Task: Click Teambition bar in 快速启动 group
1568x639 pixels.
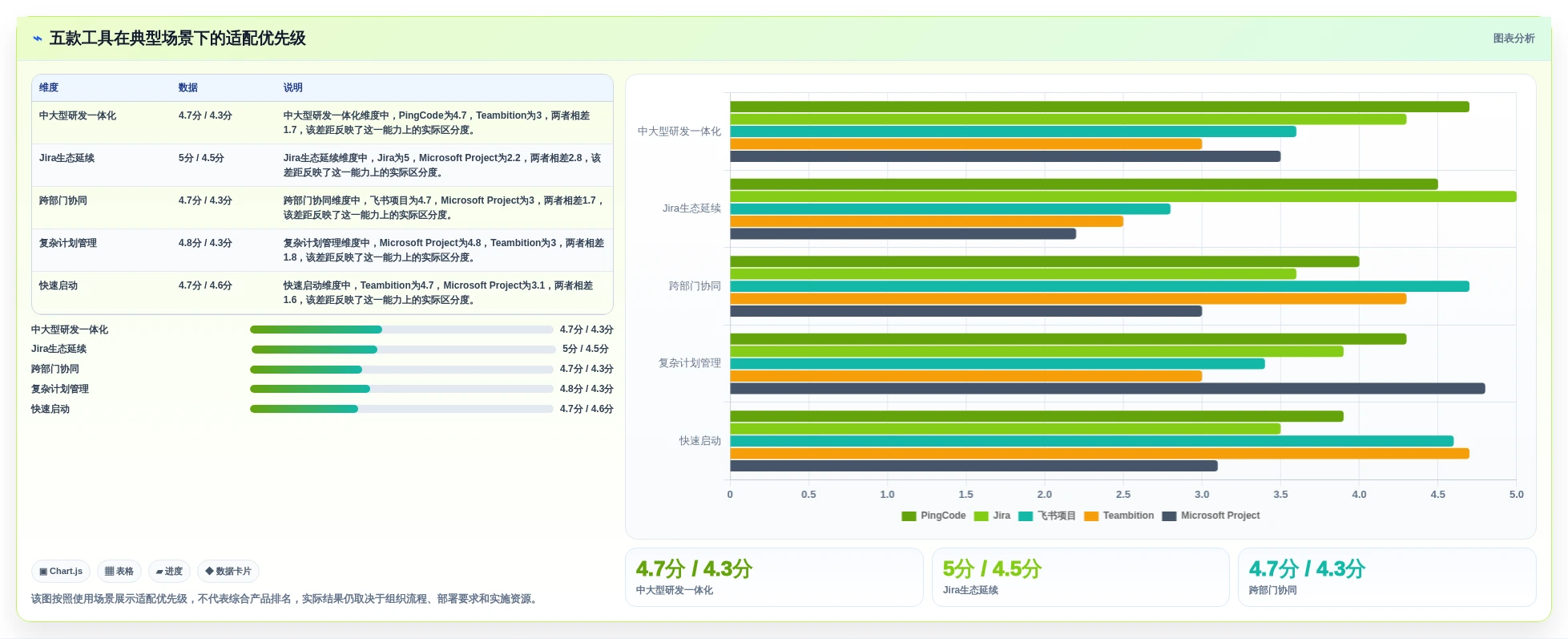Action: 1099,454
